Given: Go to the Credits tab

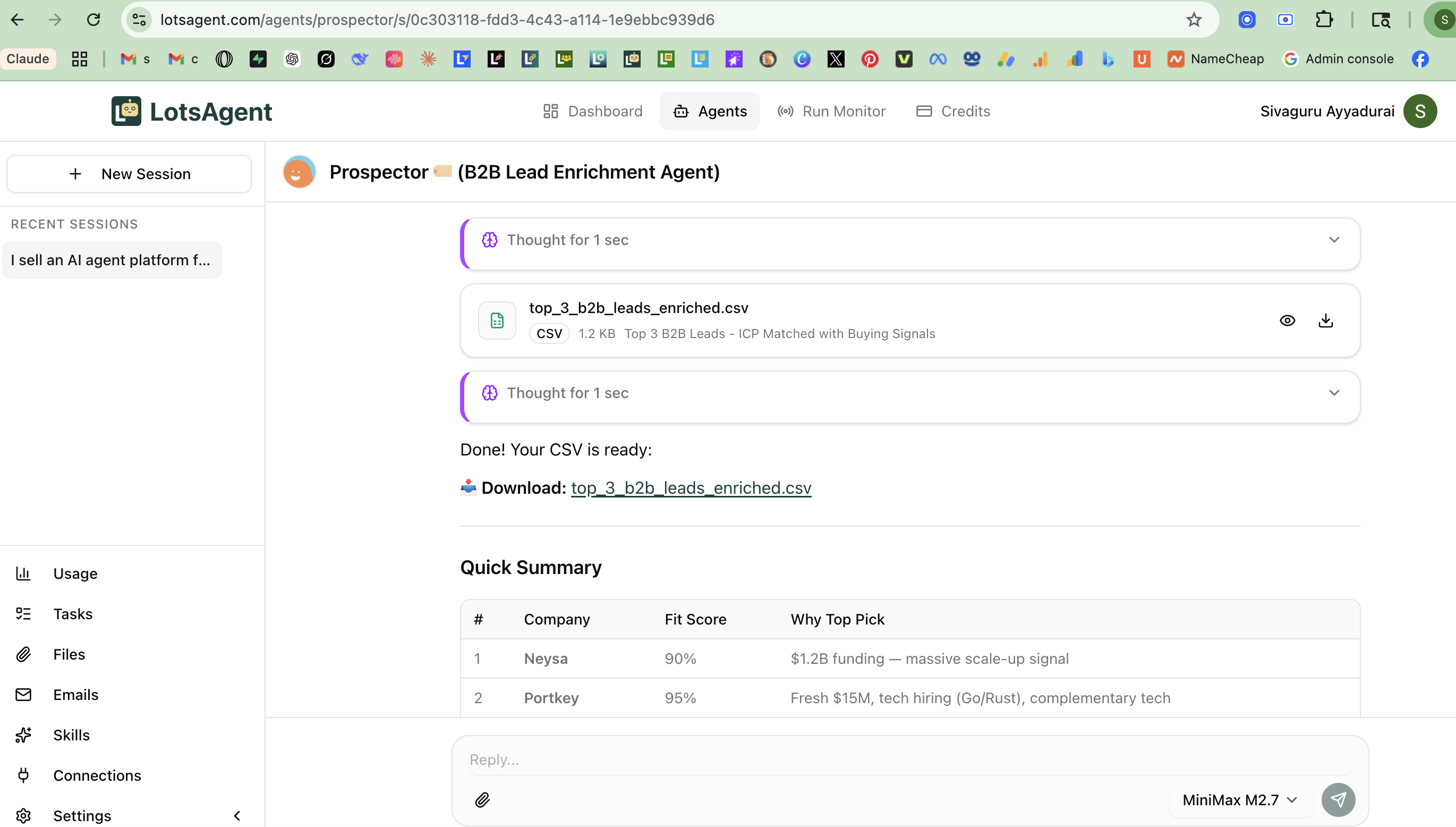Looking at the screenshot, I should point(953,111).
